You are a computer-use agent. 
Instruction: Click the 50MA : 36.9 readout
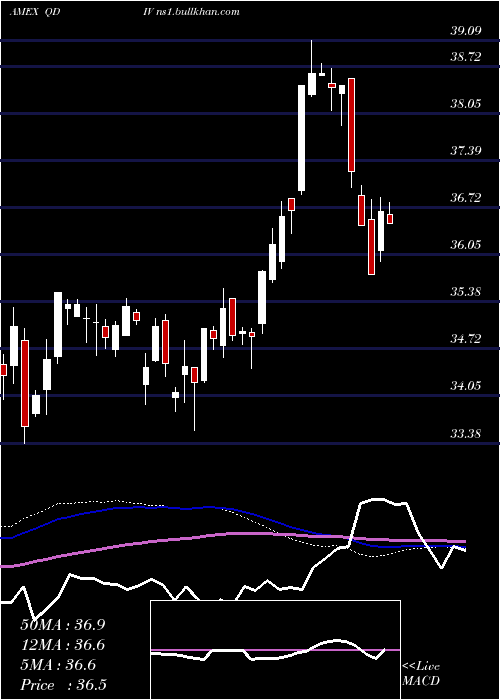(x=63, y=625)
